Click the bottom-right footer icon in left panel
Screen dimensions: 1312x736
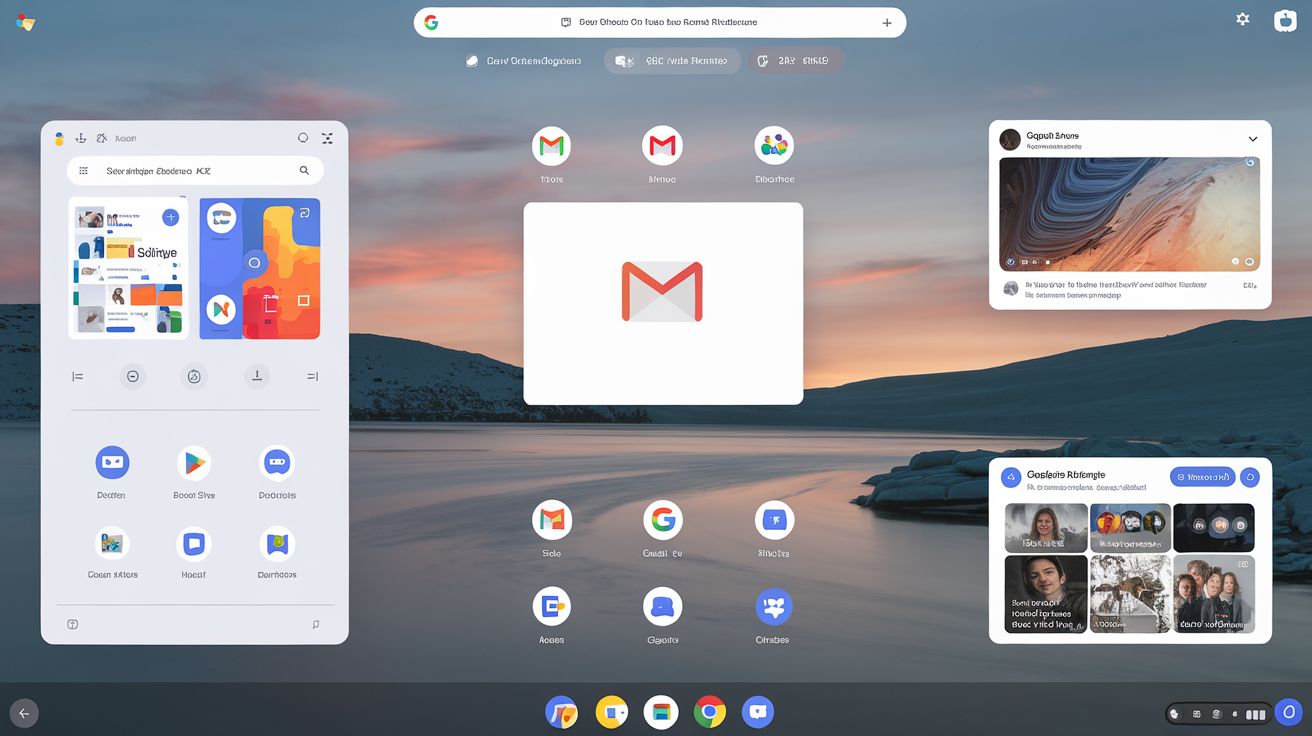(316, 624)
